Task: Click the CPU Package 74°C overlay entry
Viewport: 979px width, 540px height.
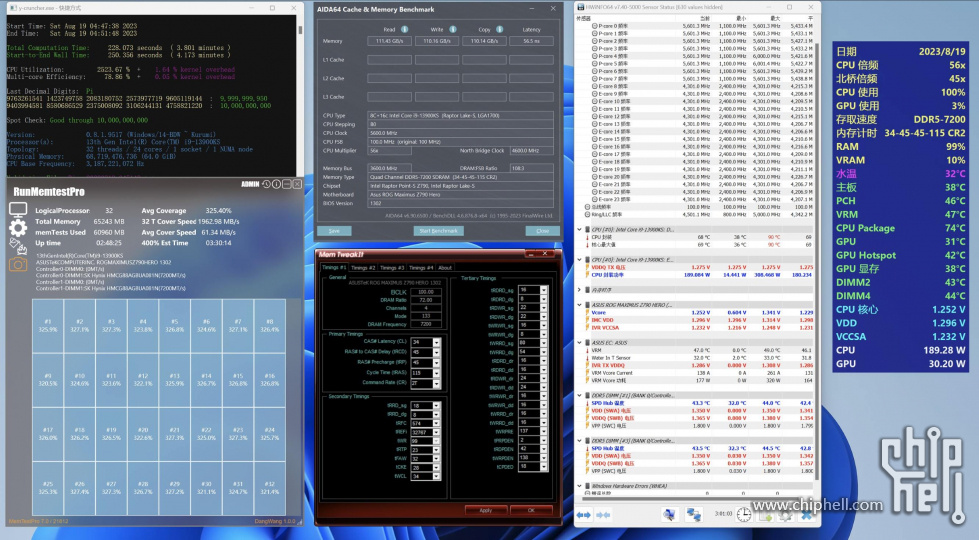Action: point(901,228)
